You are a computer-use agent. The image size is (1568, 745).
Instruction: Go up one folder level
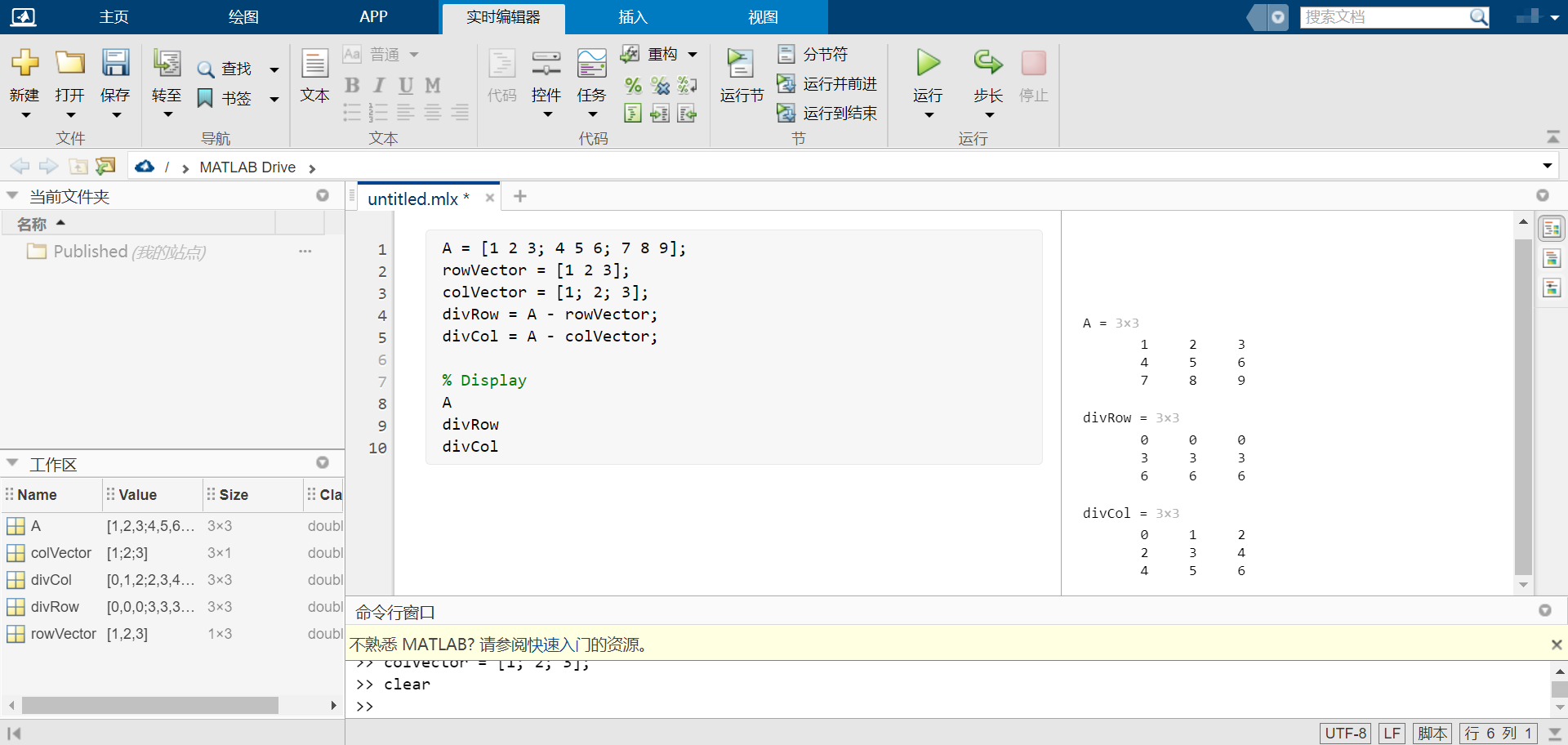(78, 167)
